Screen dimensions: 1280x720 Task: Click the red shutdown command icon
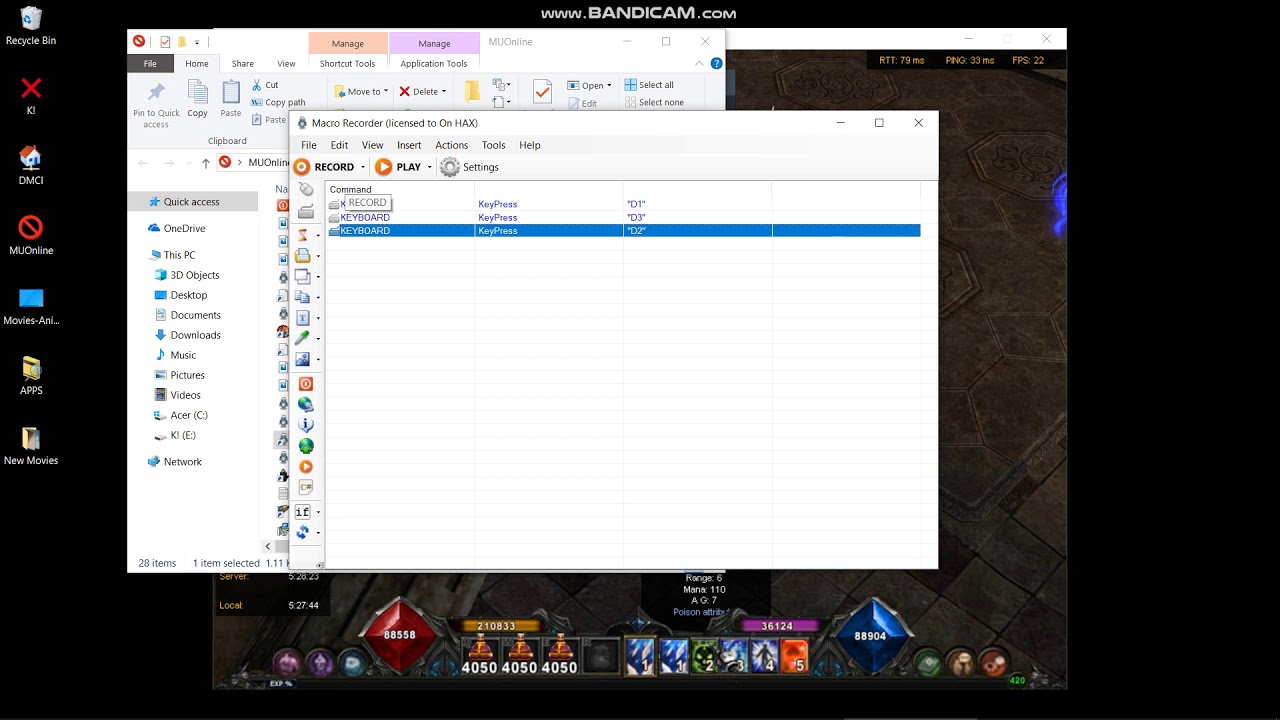coord(306,384)
